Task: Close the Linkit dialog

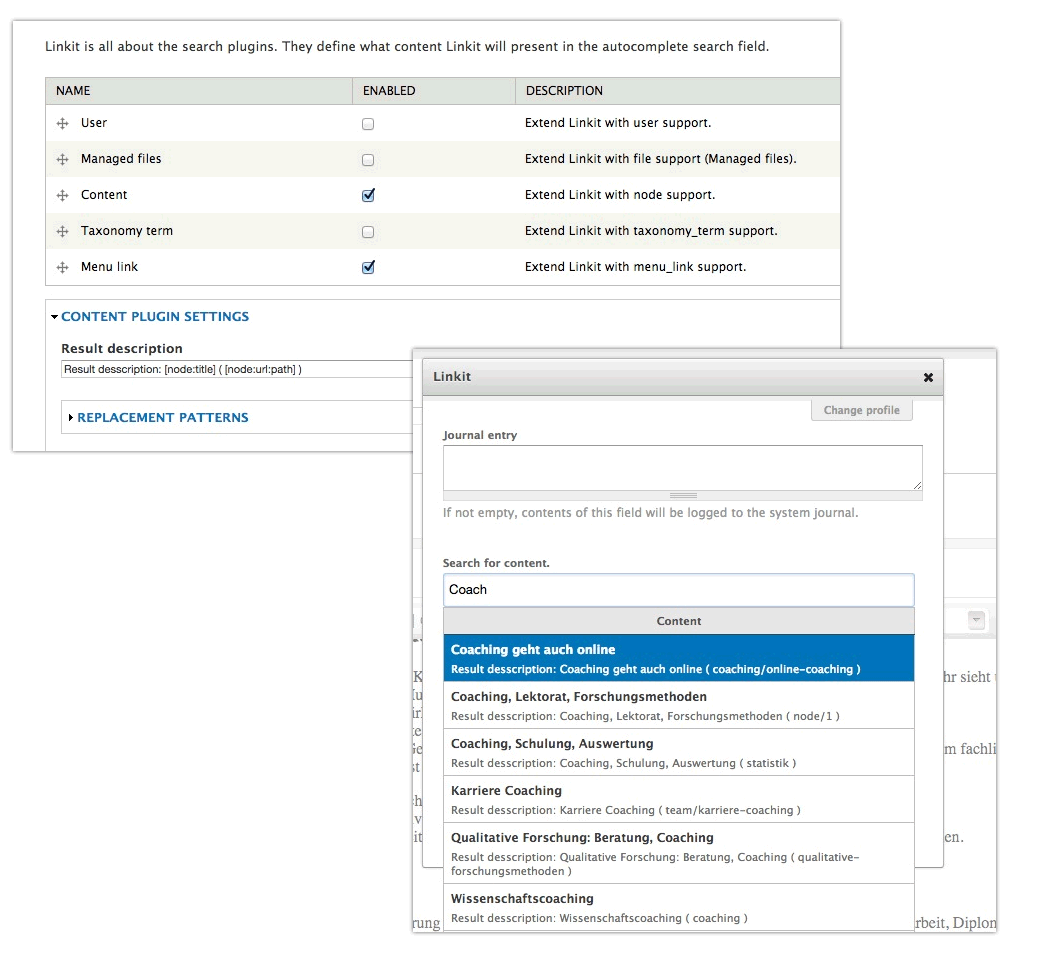Action: click(928, 377)
